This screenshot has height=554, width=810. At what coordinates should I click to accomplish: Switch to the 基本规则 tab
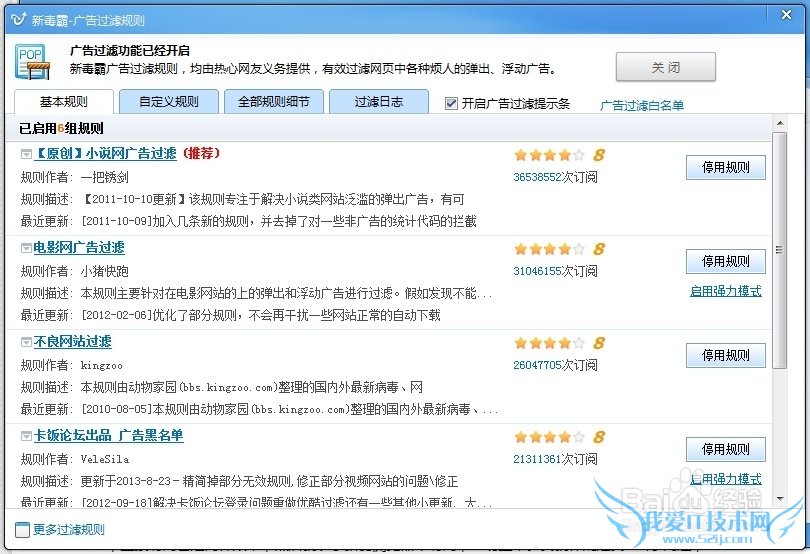click(x=64, y=101)
